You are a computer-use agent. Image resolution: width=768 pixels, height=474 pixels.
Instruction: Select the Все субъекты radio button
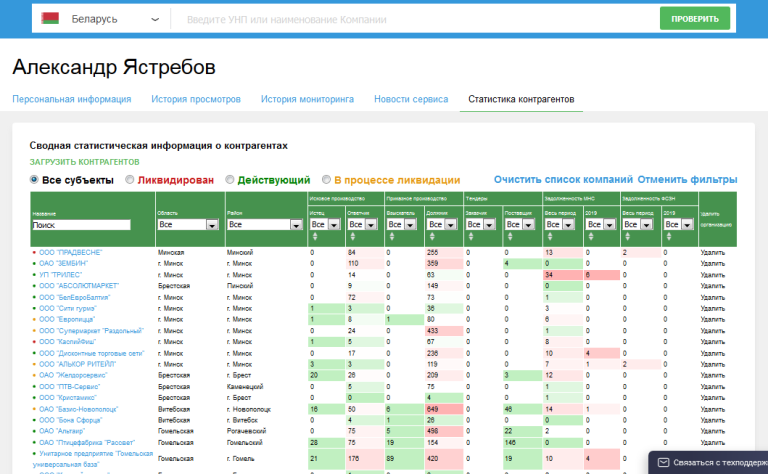34,180
